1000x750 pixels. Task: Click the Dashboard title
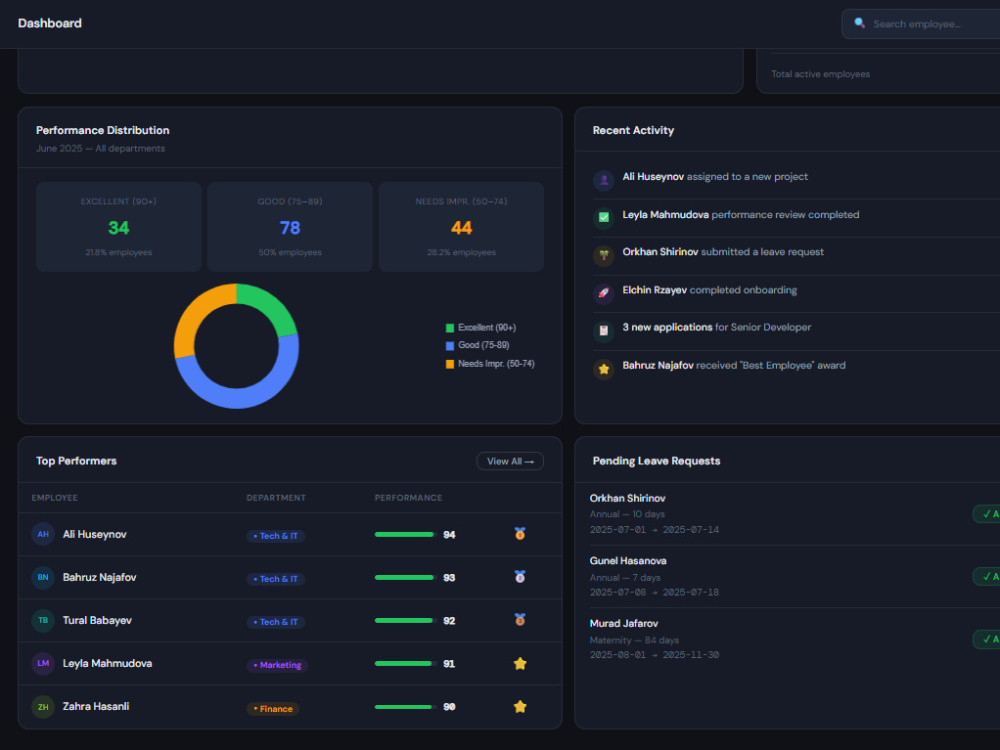[x=50, y=24]
